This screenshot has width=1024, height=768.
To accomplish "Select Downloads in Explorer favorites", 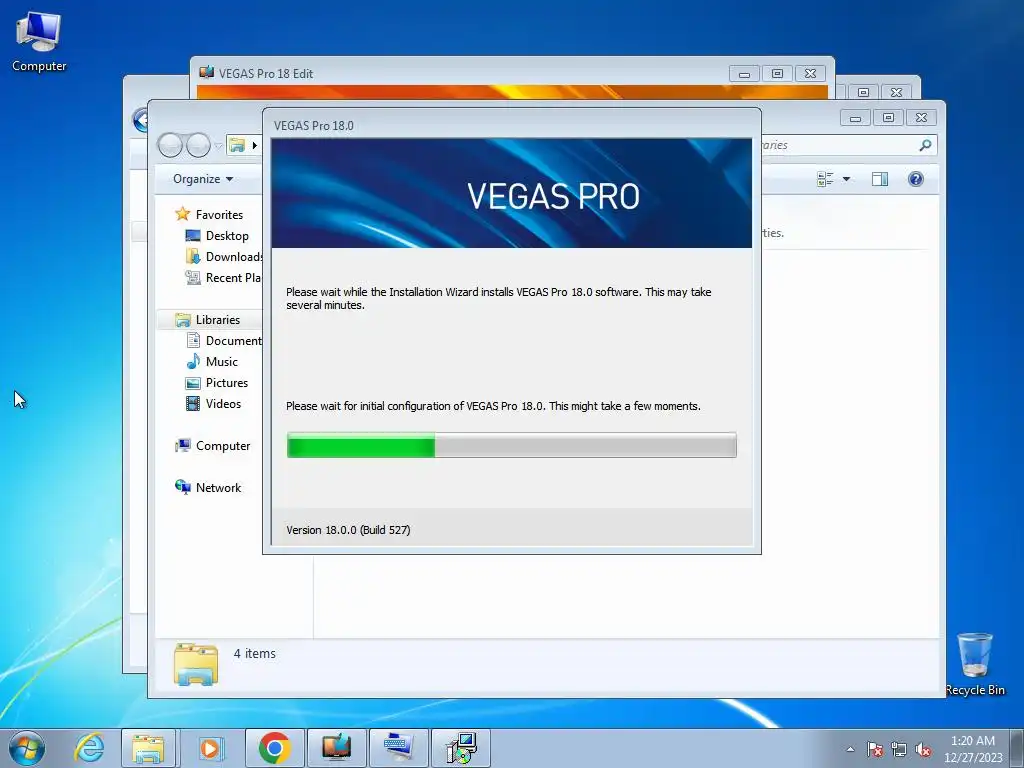I will pyautogui.click(x=223, y=256).
